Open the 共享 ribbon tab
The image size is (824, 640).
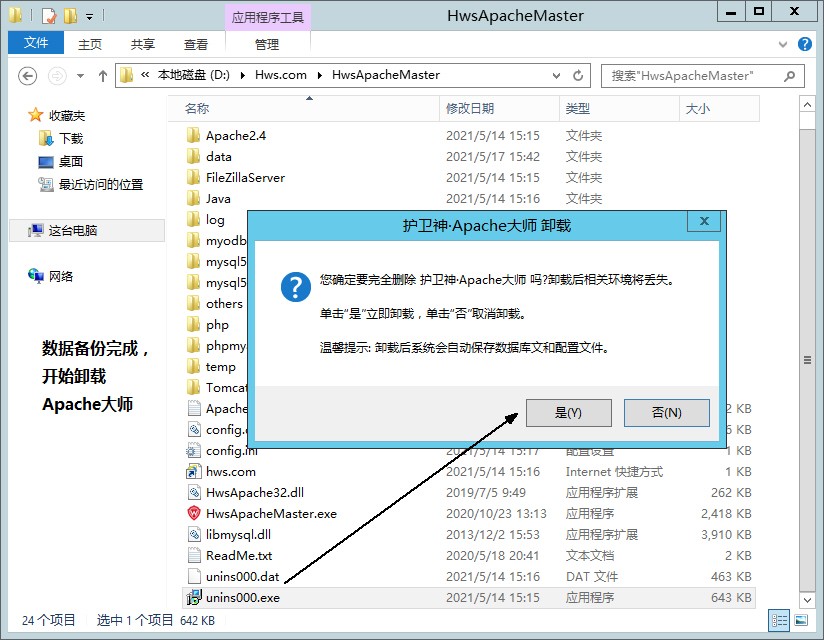point(143,45)
